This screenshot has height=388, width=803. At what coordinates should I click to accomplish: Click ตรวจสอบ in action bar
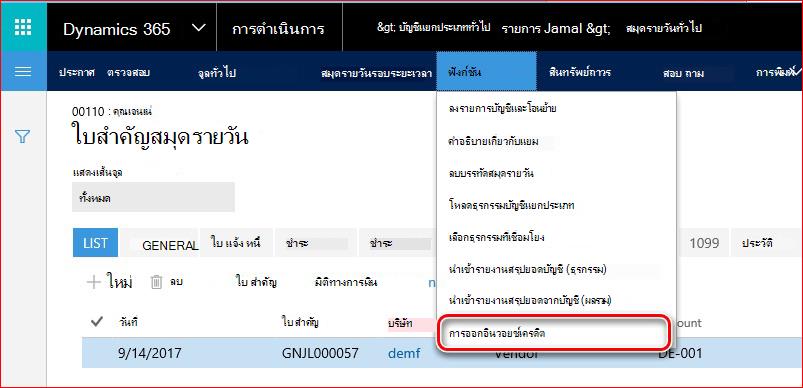click(x=129, y=72)
